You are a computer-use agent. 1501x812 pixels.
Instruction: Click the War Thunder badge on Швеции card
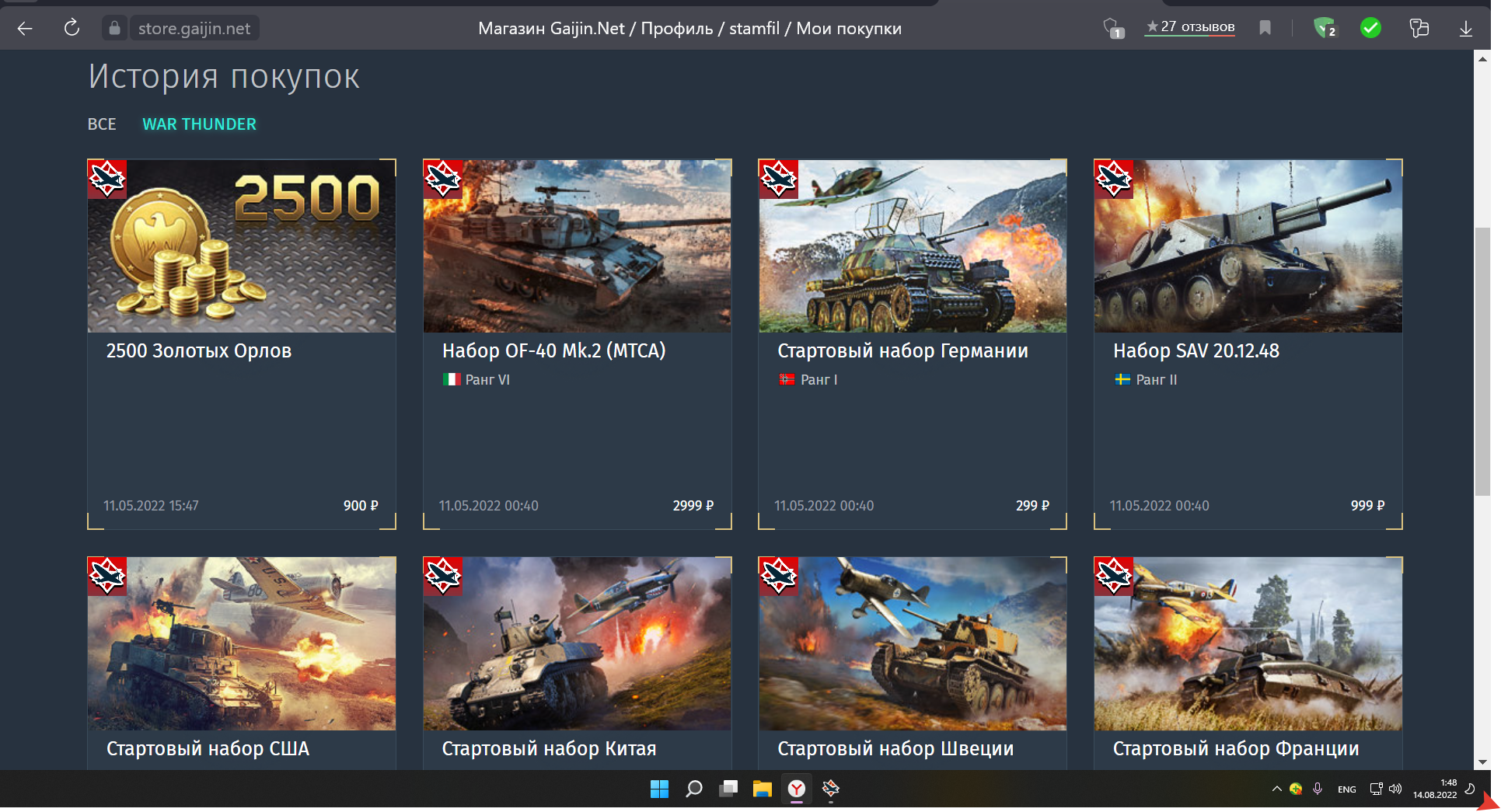click(x=778, y=577)
